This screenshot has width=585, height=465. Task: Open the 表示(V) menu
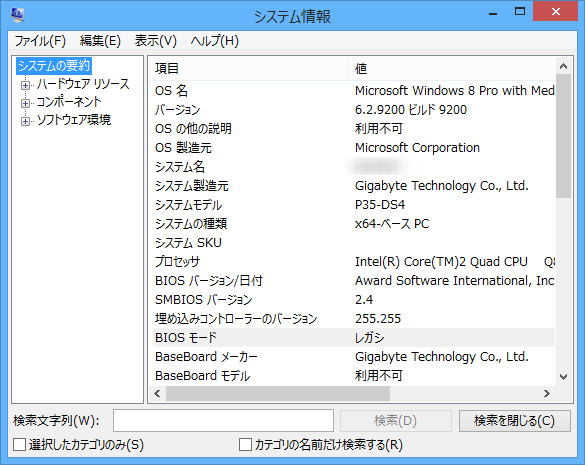point(156,41)
